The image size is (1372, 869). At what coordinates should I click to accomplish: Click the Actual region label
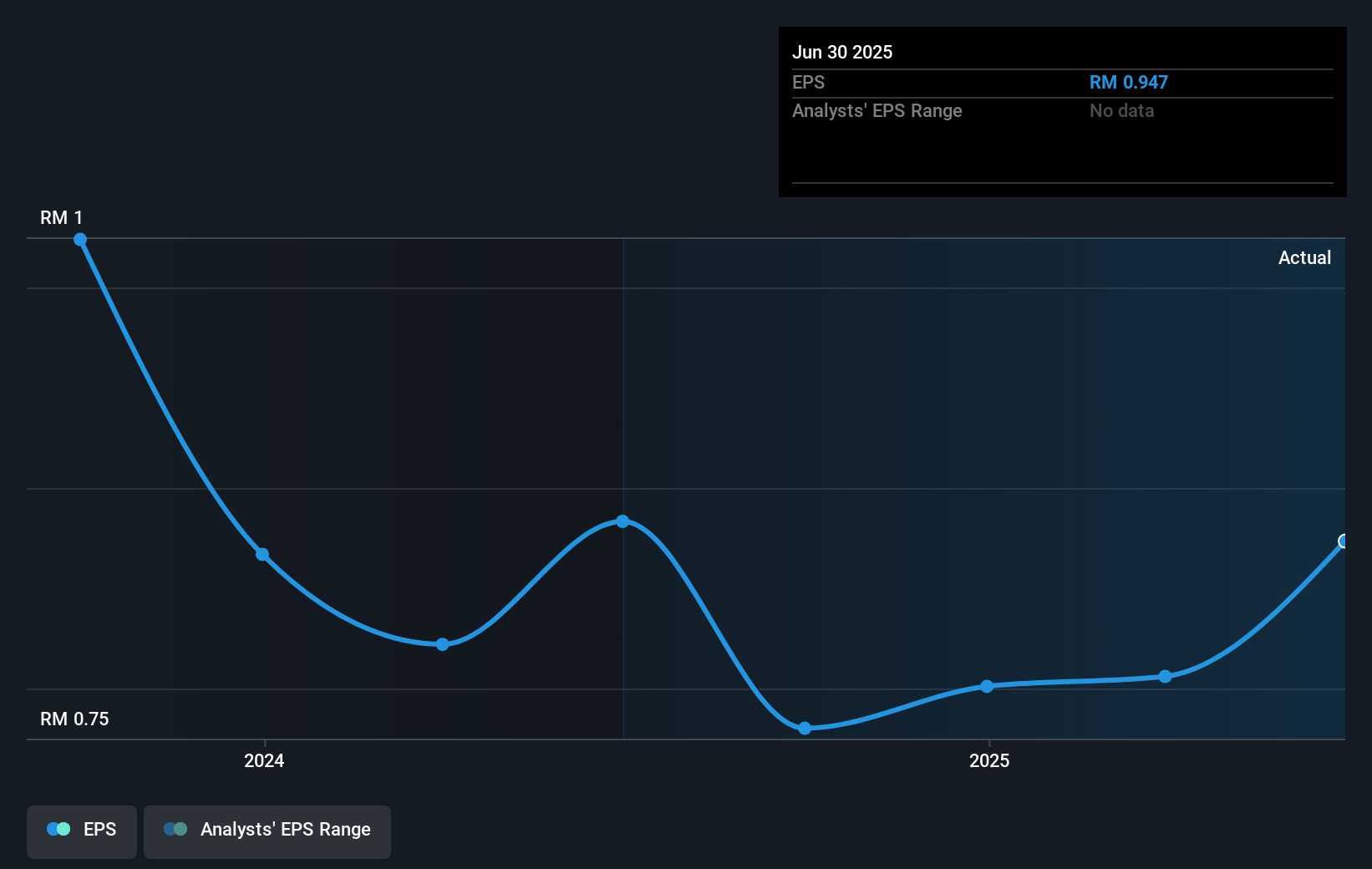pos(1304,258)
